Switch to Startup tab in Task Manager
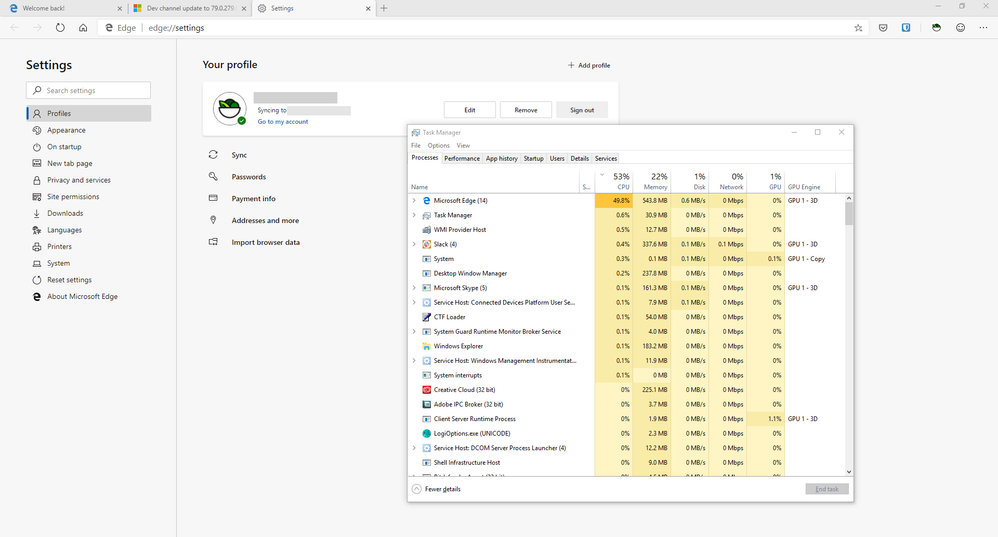Viewport: 998px width, 537px height. tap(533, 158)
